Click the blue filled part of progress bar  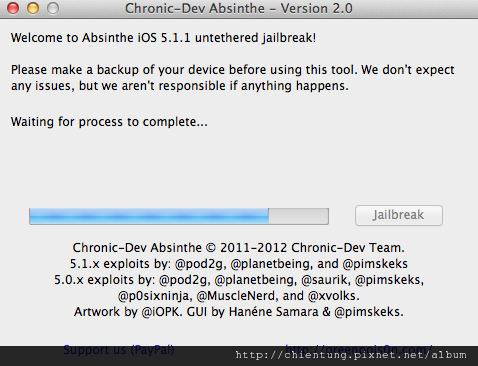(x=149, y=216)
